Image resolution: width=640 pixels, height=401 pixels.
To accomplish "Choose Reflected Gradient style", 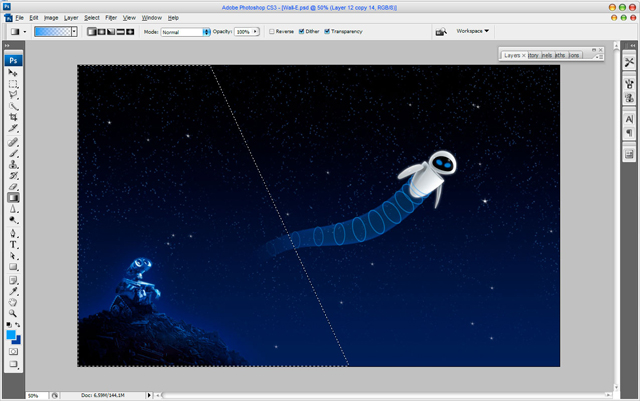I will [120, 32].
